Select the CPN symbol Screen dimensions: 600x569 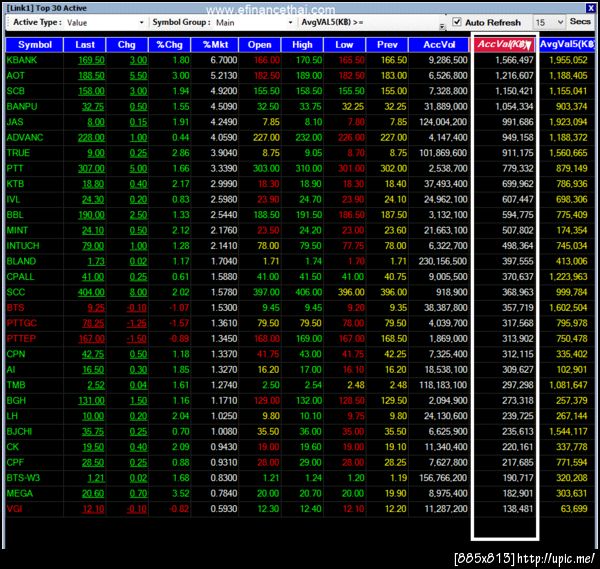tap(16, 354)
